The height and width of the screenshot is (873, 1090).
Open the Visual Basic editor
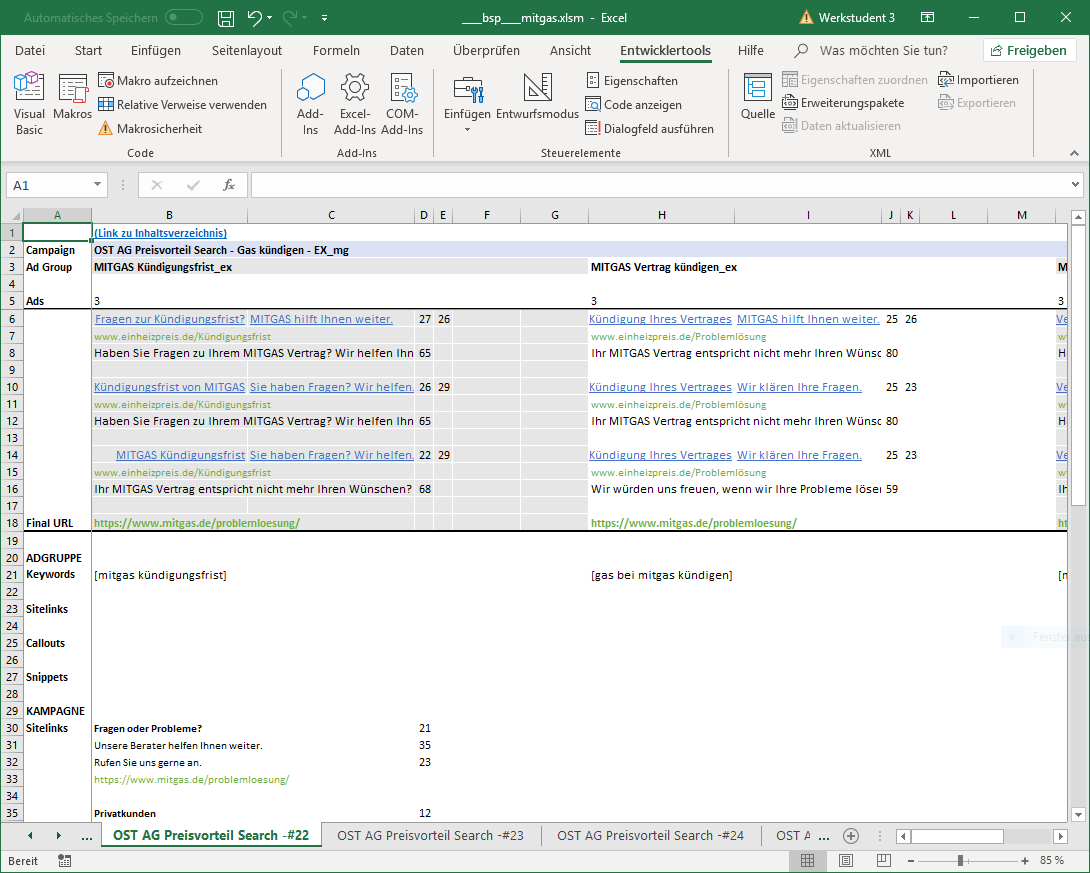[29, 103]
